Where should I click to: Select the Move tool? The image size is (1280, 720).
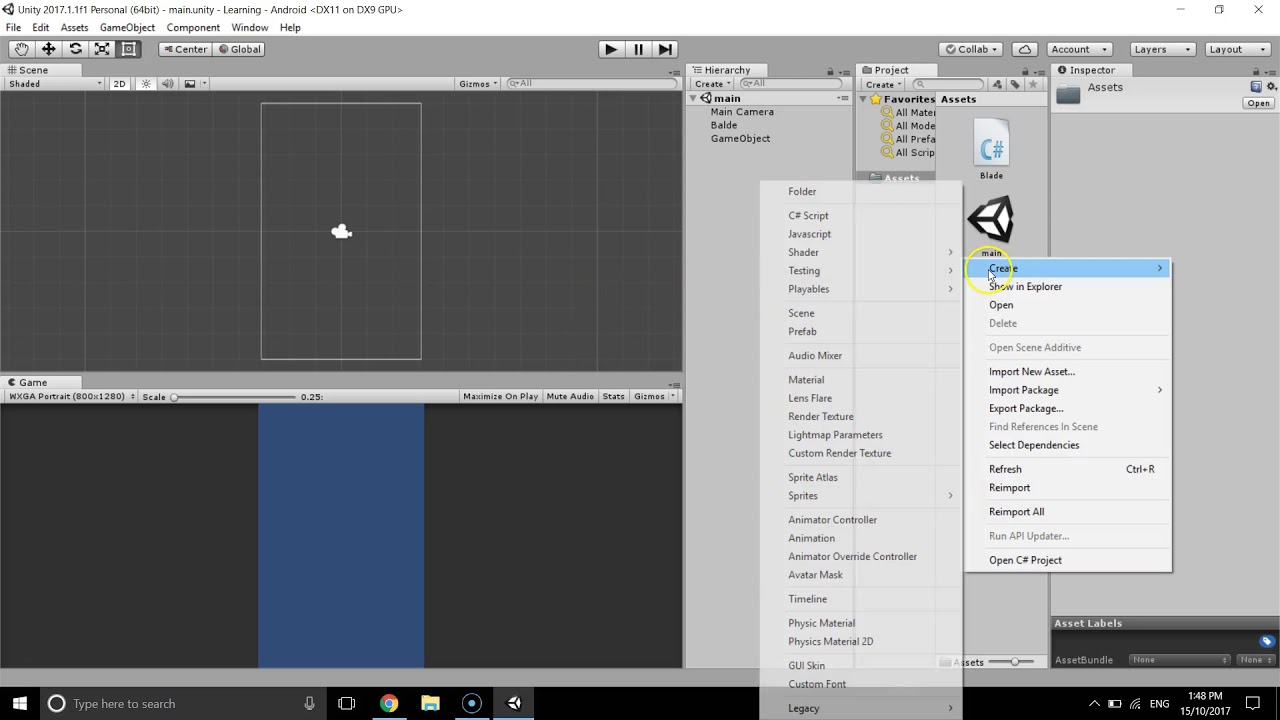[48, 49]
